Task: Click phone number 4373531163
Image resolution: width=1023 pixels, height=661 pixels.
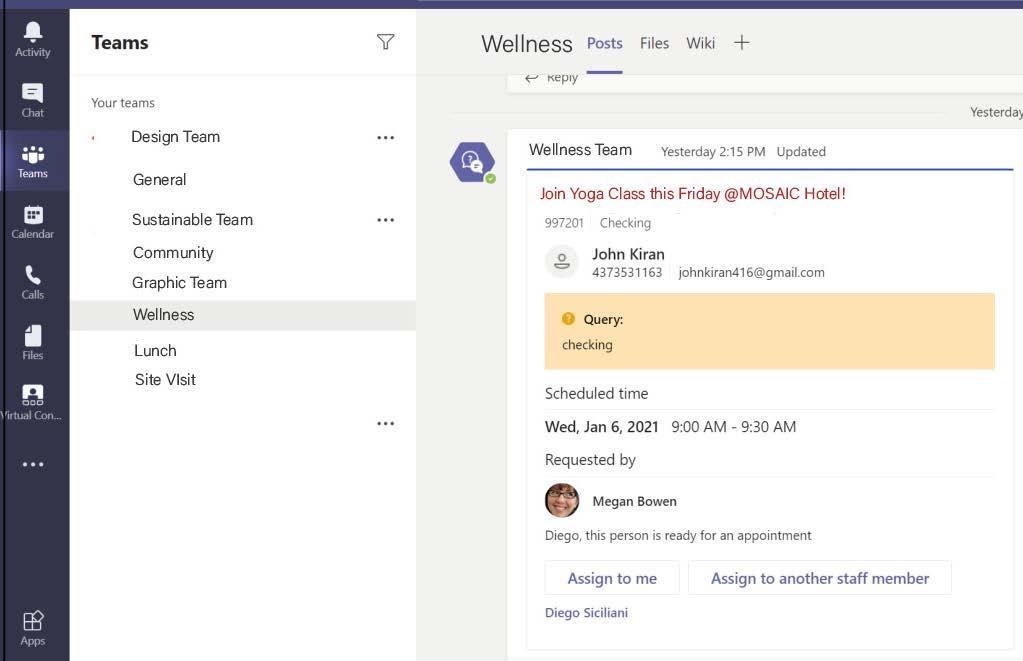Action: pos(627,273)
